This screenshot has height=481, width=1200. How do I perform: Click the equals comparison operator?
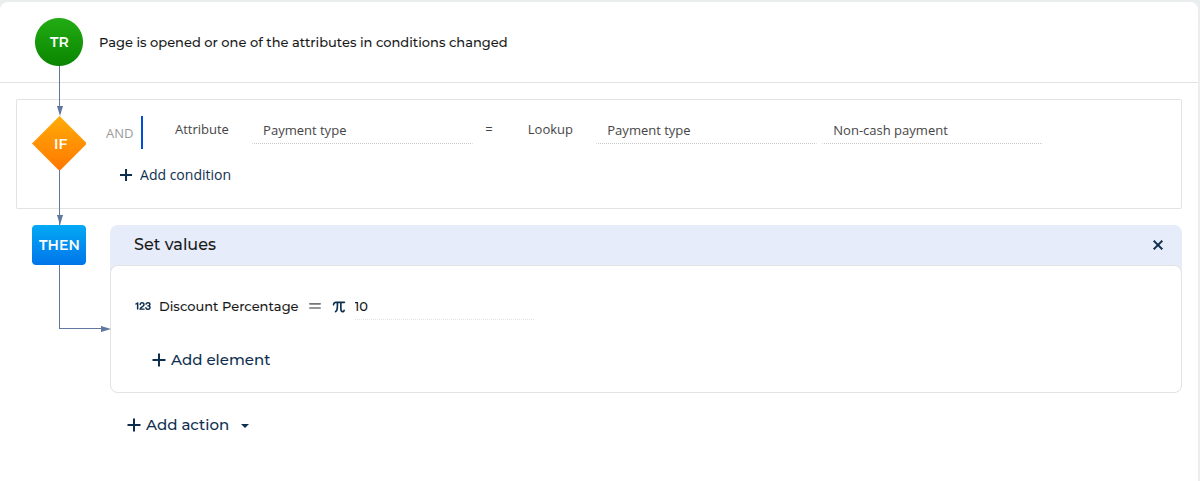coord(489,130)
